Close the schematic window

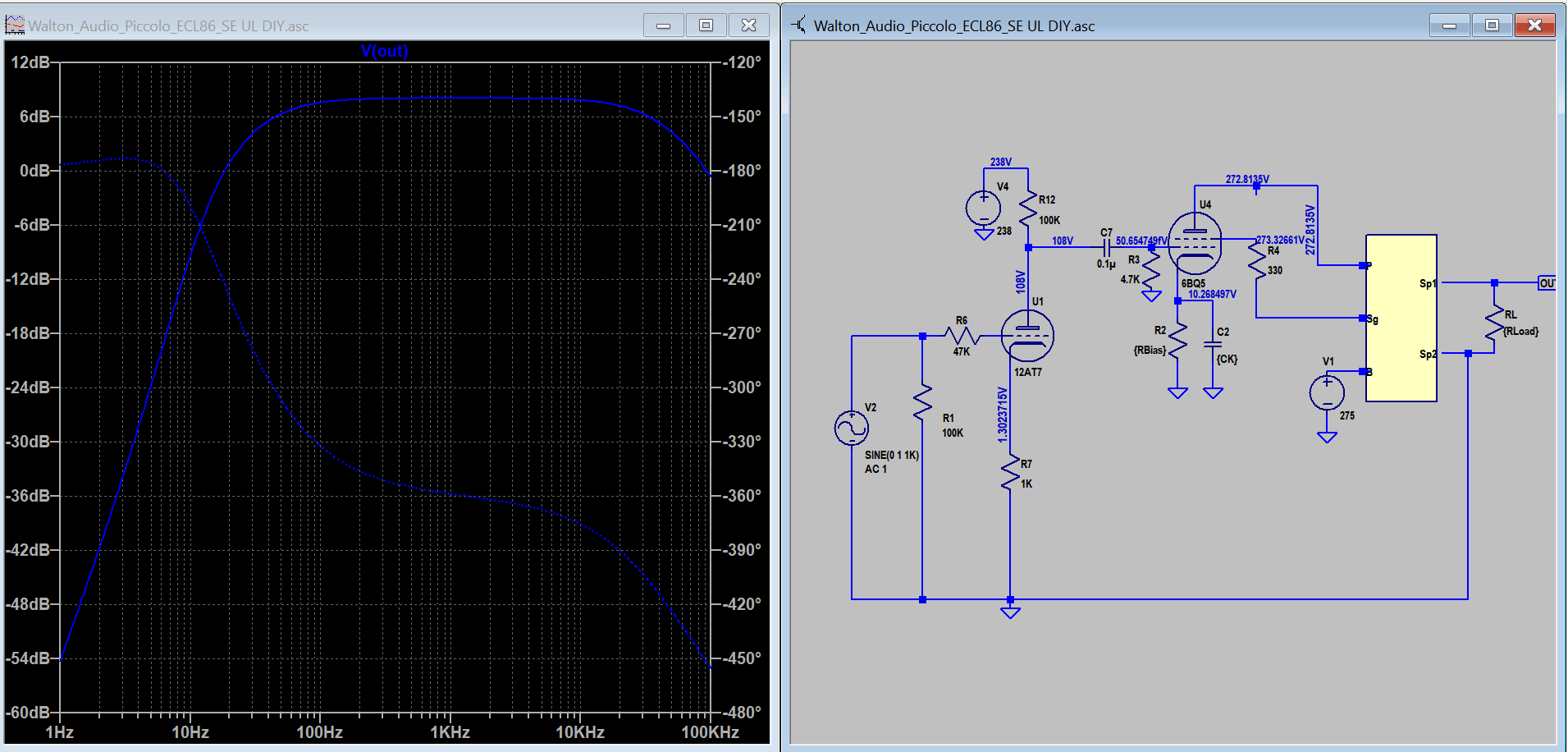[1534, 25]
